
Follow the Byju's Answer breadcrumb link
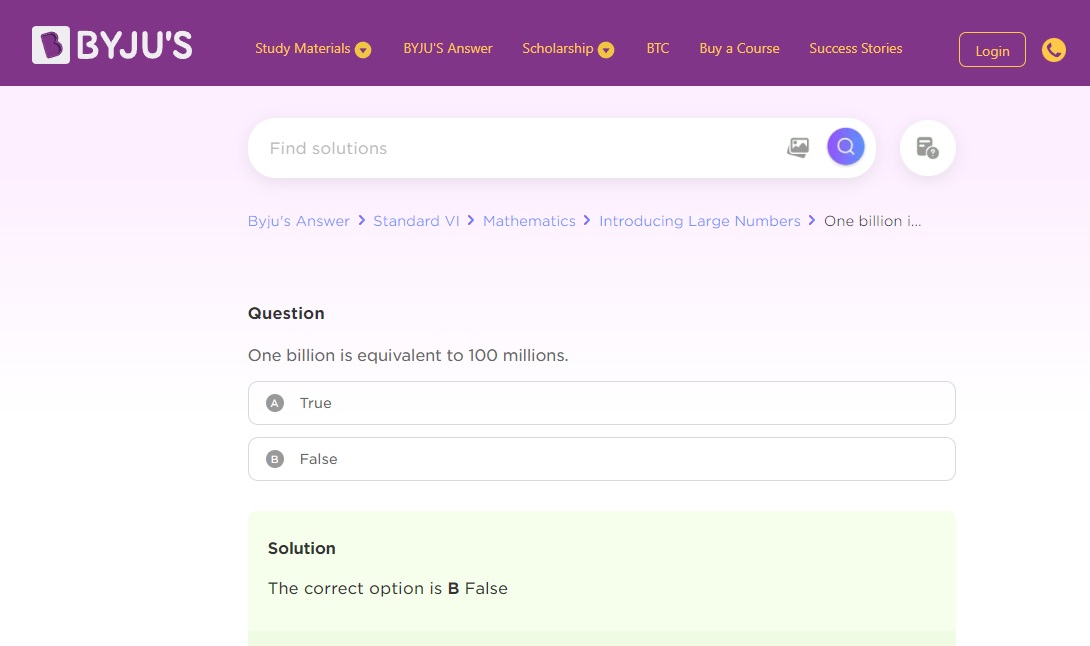point(298,221)
